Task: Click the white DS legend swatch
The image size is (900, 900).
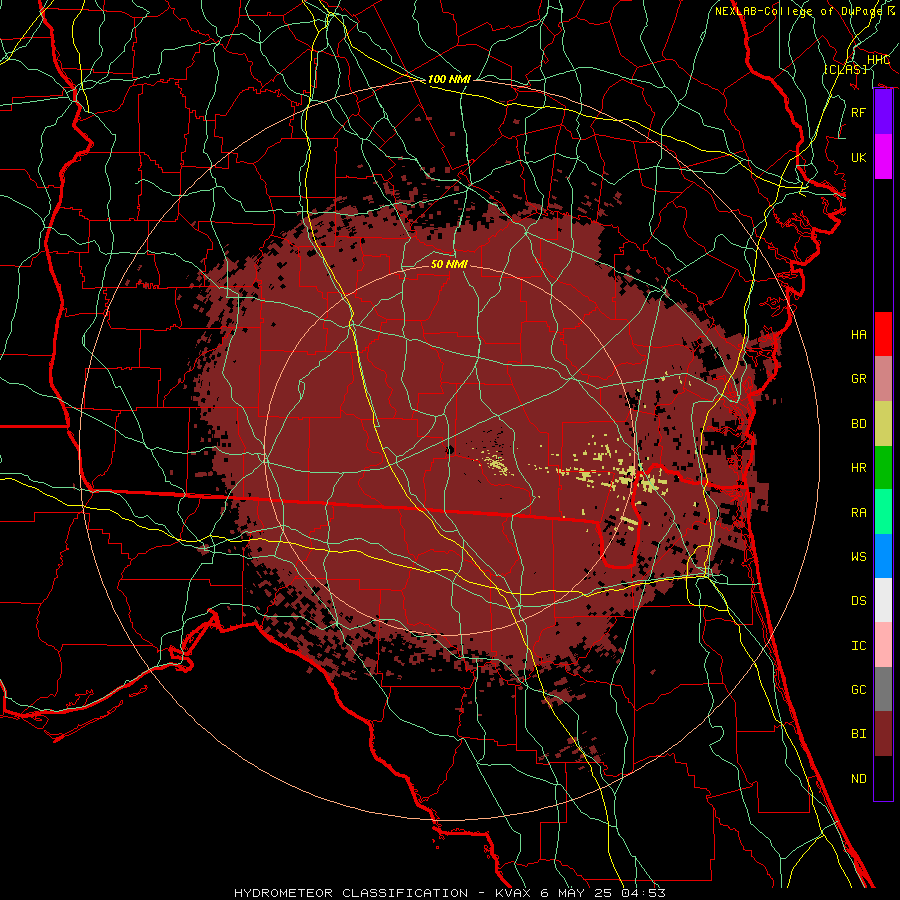Action: pyautogui.click(x=883, y=600)
